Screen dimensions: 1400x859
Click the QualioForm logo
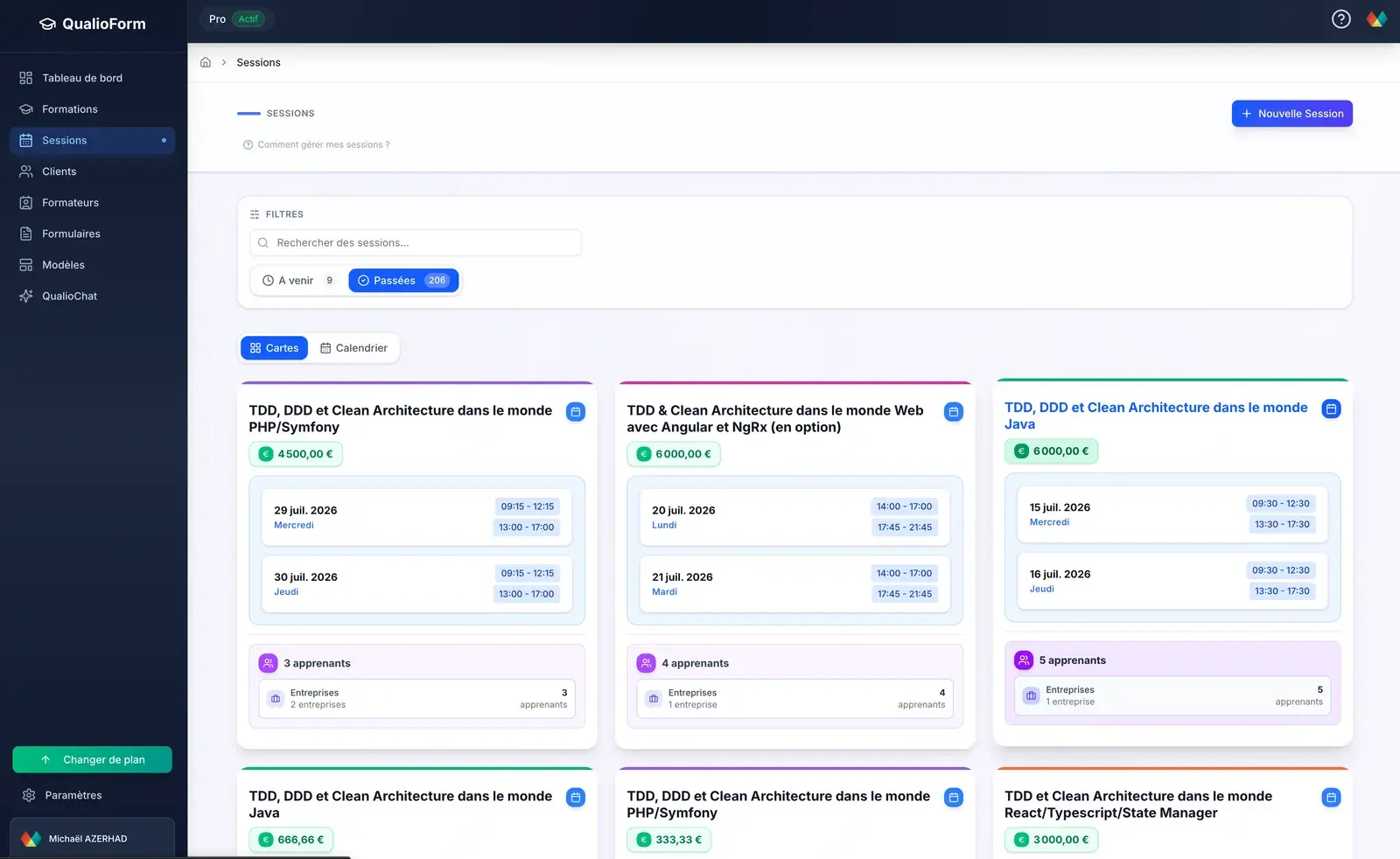coord(93,24)
